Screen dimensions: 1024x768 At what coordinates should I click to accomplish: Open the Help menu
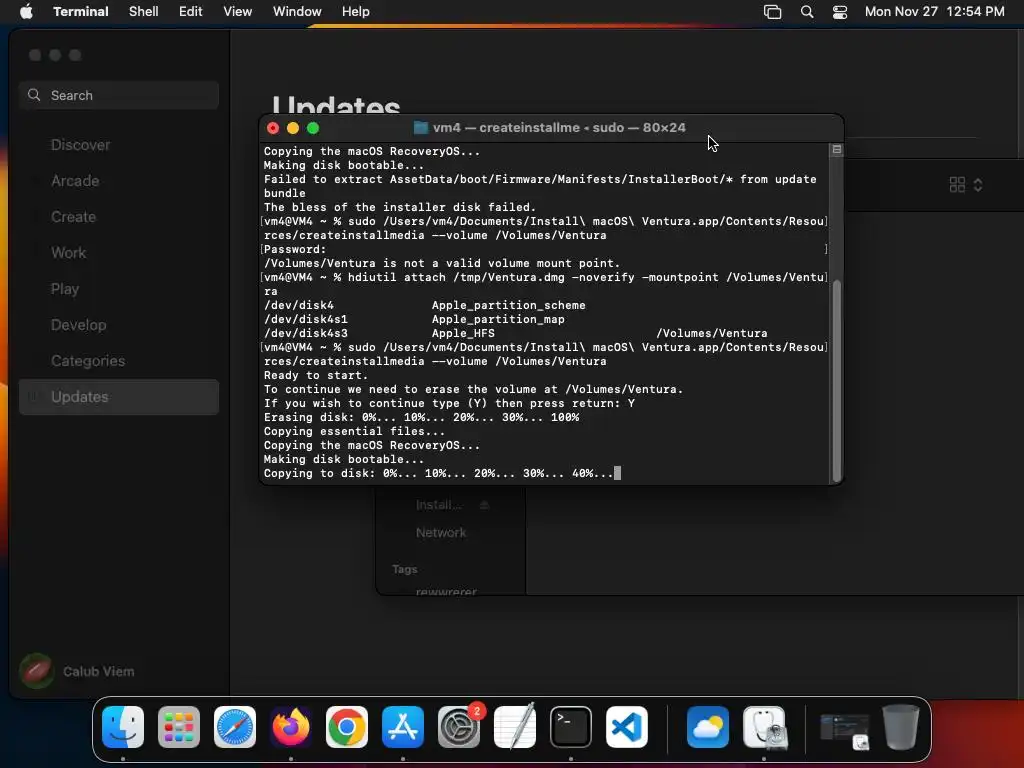tap(356, 11)
